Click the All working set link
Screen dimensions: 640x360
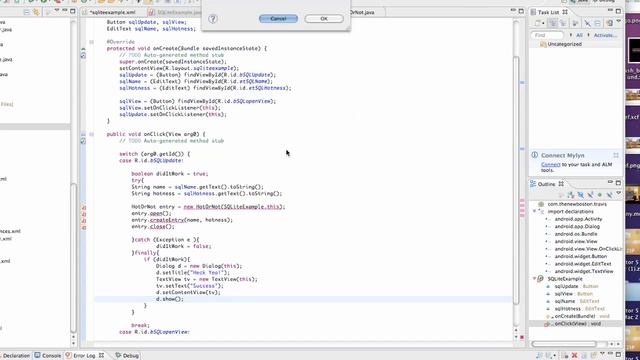tap(579, 36)
